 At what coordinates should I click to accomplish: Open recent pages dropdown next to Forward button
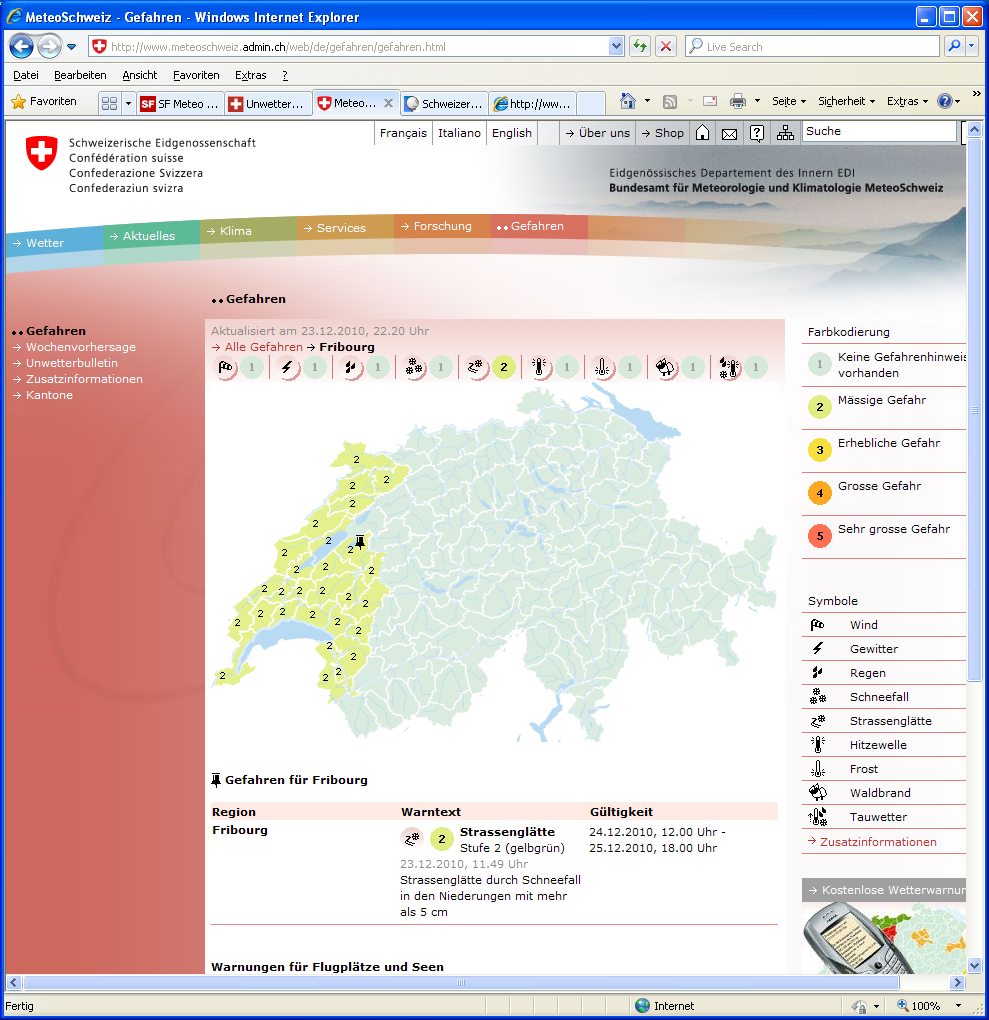[72, 47]
